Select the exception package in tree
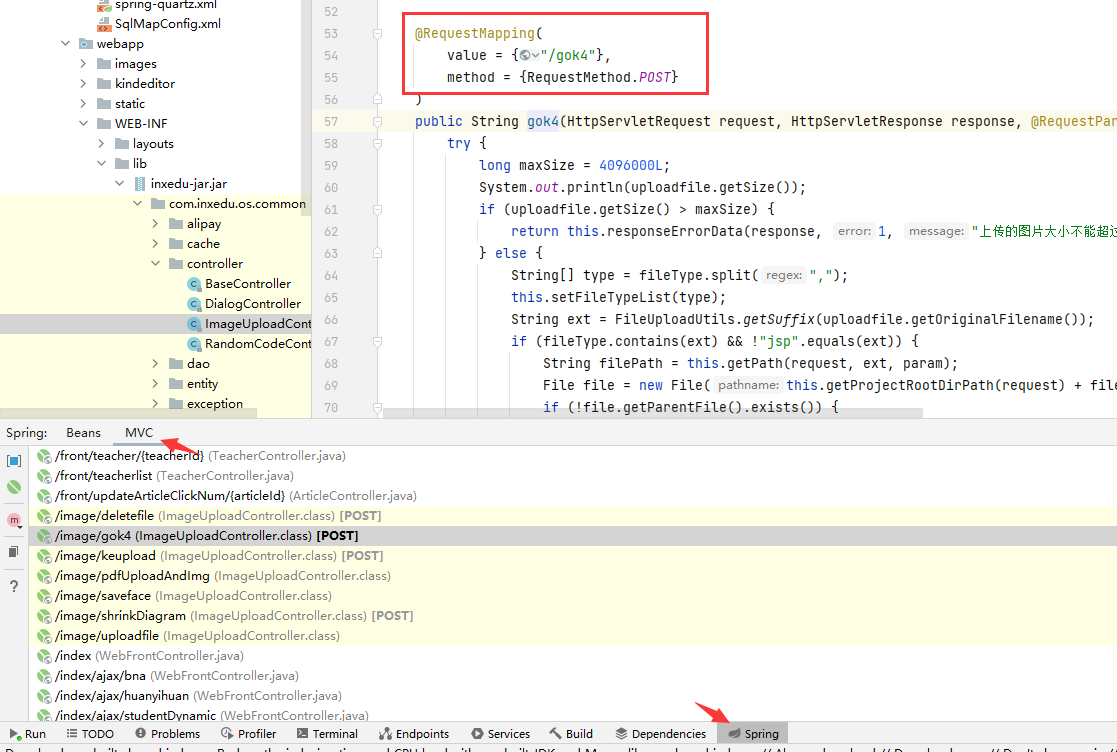 [x=214, y=404]
